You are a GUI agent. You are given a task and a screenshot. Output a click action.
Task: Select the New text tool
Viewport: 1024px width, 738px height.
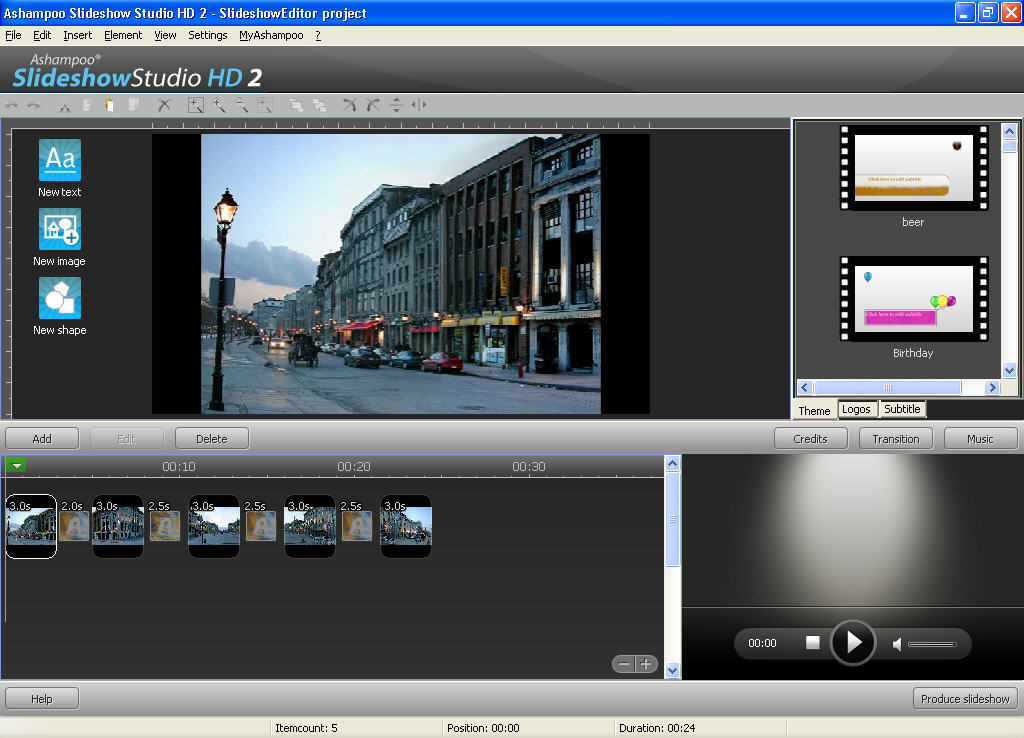[59, 160]
